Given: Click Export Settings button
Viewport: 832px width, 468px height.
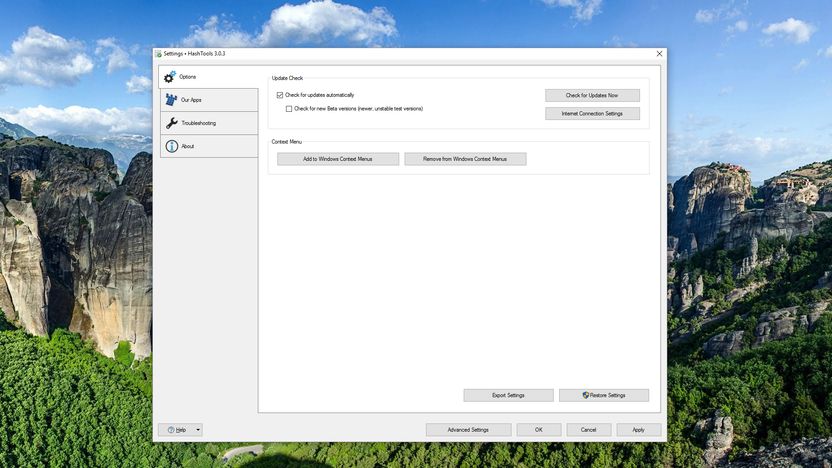Looking at the screenshot, I should tap(508, 395).
